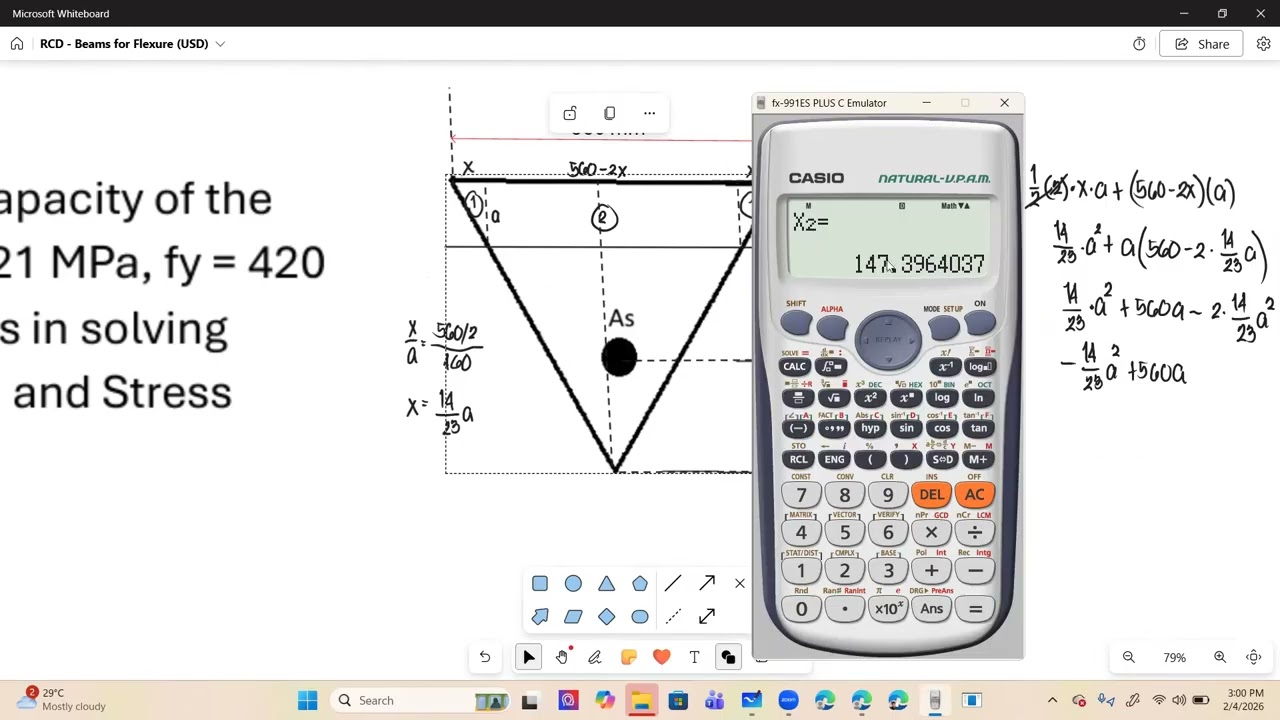Insert a pentagon shape
Image resolution: width=1280 pixels, height=720 pixels.
[640, 583]
